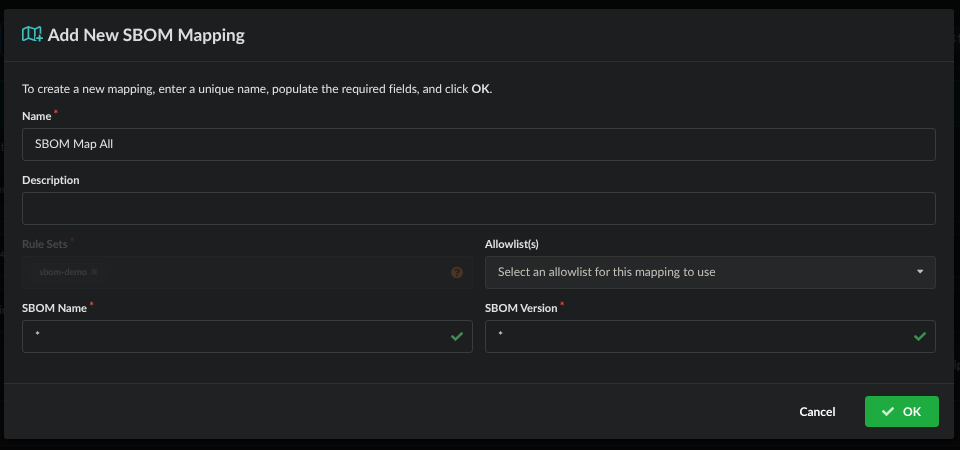Focus the SBOM Name input field
The height and width of the screenshot is (450, 960).
point(235,337)
